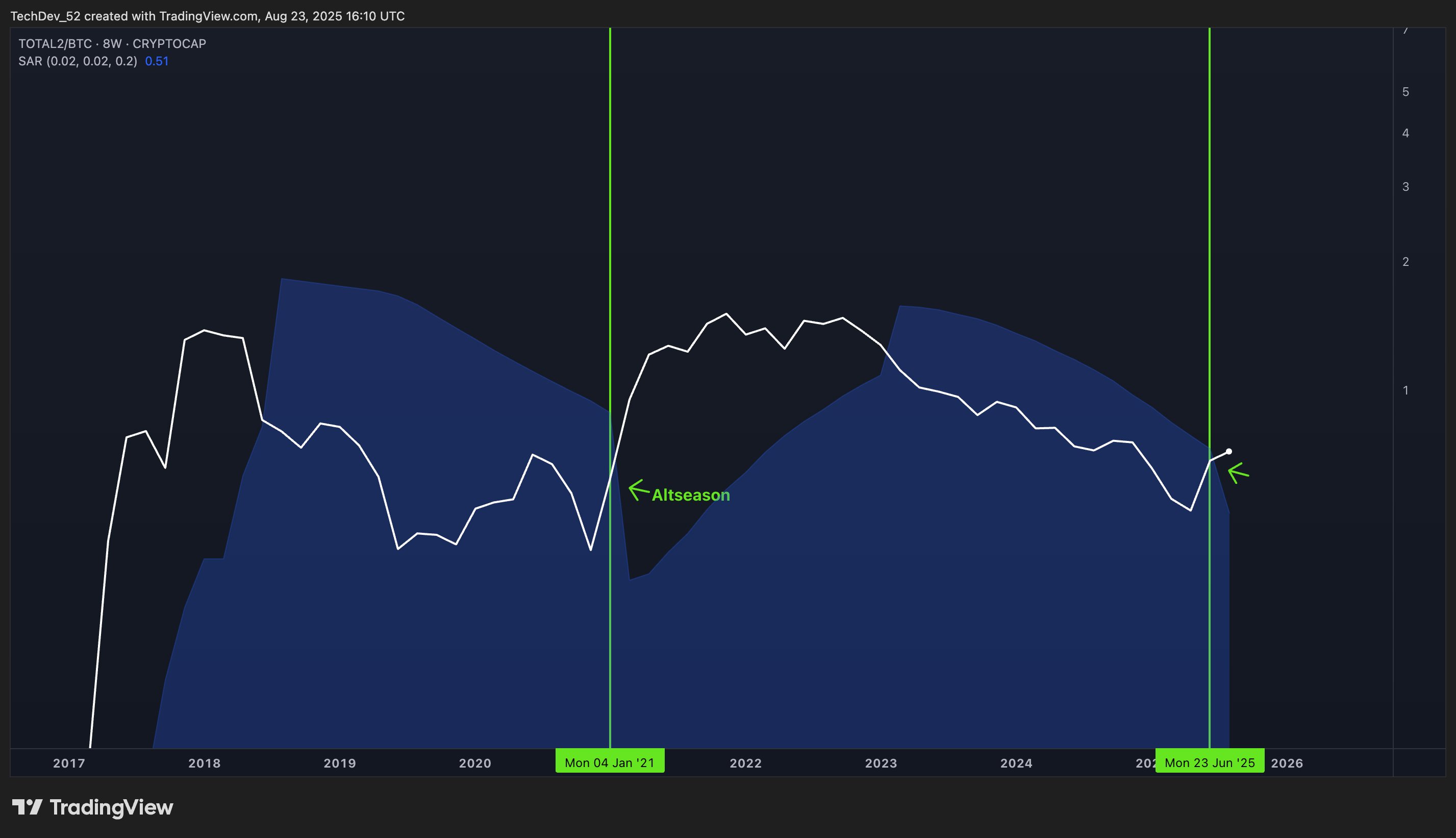This screenshot has height=838, width=1456.
Task: Click the 2024 label on the time axis
Action: pos(1016,763)
